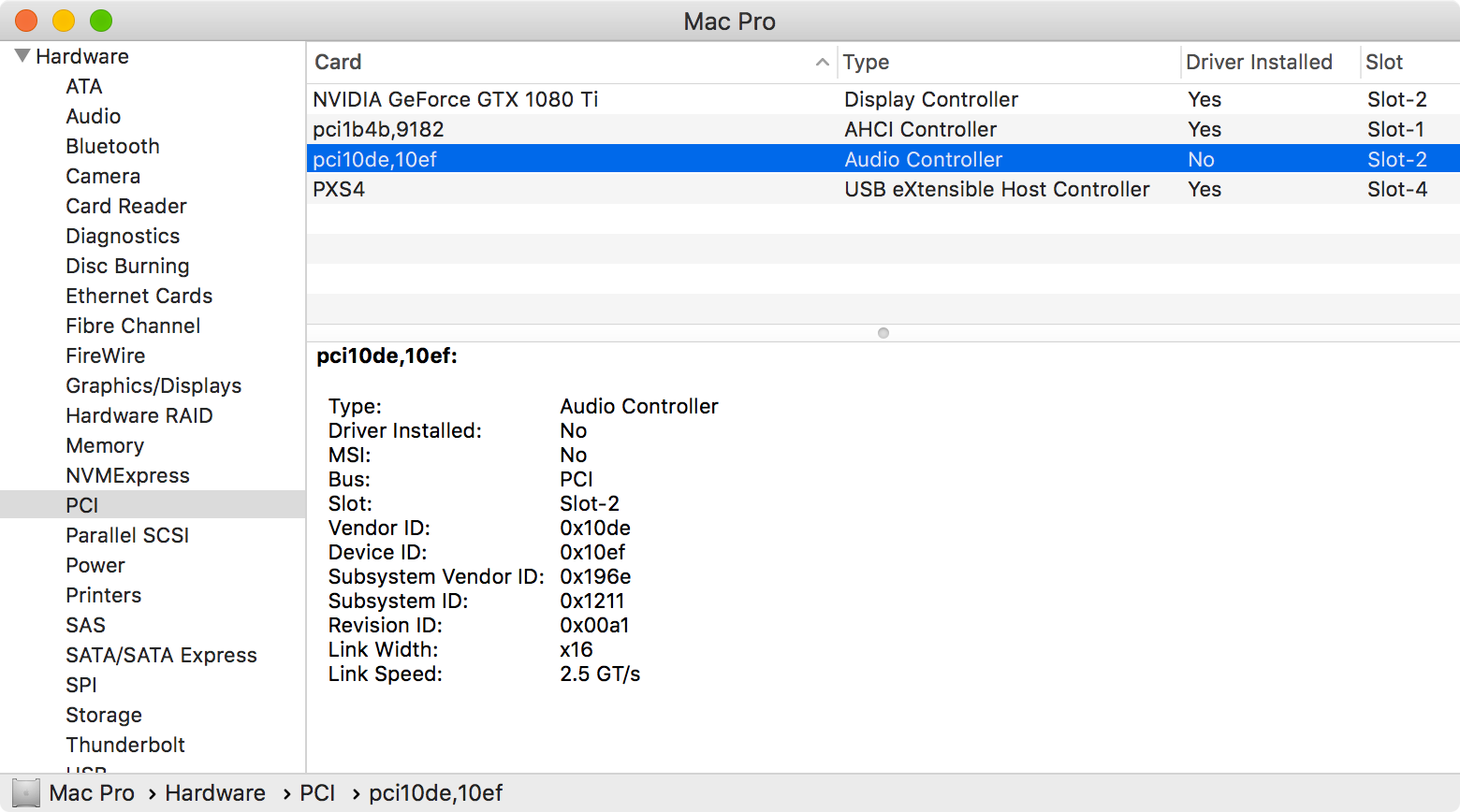Close the Mac Pro window
Image resolution: width=1460 pixels, height=812 pixels.
pyautogui.click(x=26, y=21)
